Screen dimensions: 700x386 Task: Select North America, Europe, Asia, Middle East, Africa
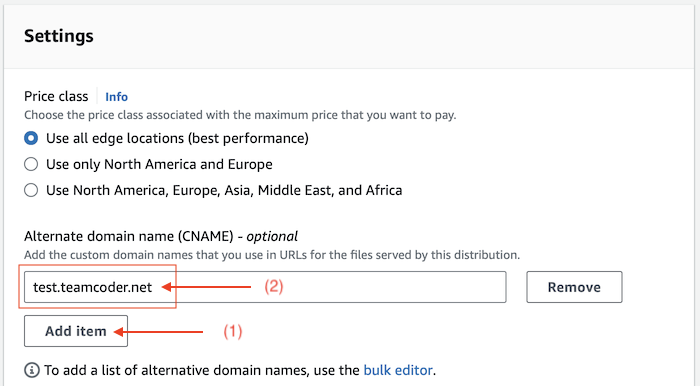(x=31, y=190)
